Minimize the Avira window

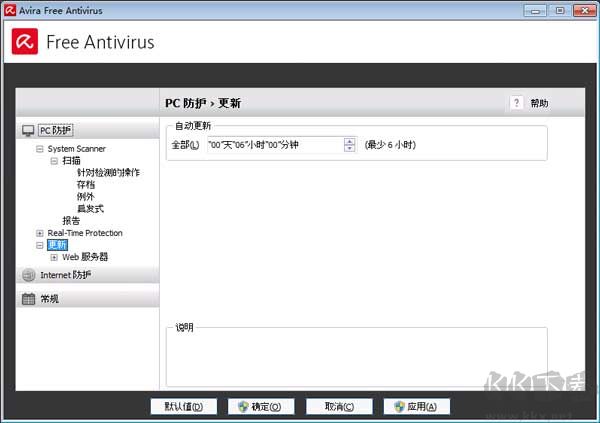click(535, 11)
